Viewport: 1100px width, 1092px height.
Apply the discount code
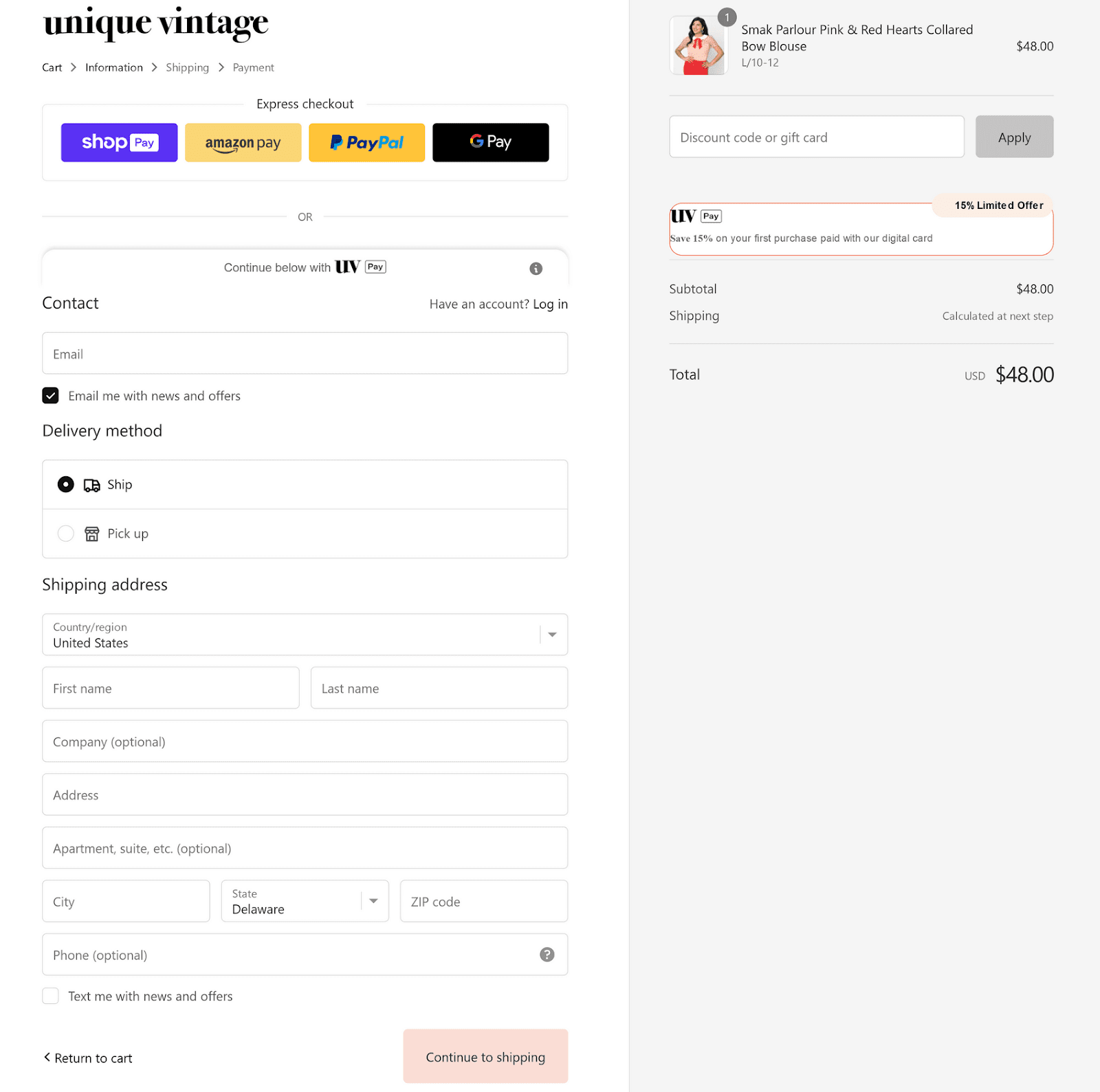[x=1013, y=136]
